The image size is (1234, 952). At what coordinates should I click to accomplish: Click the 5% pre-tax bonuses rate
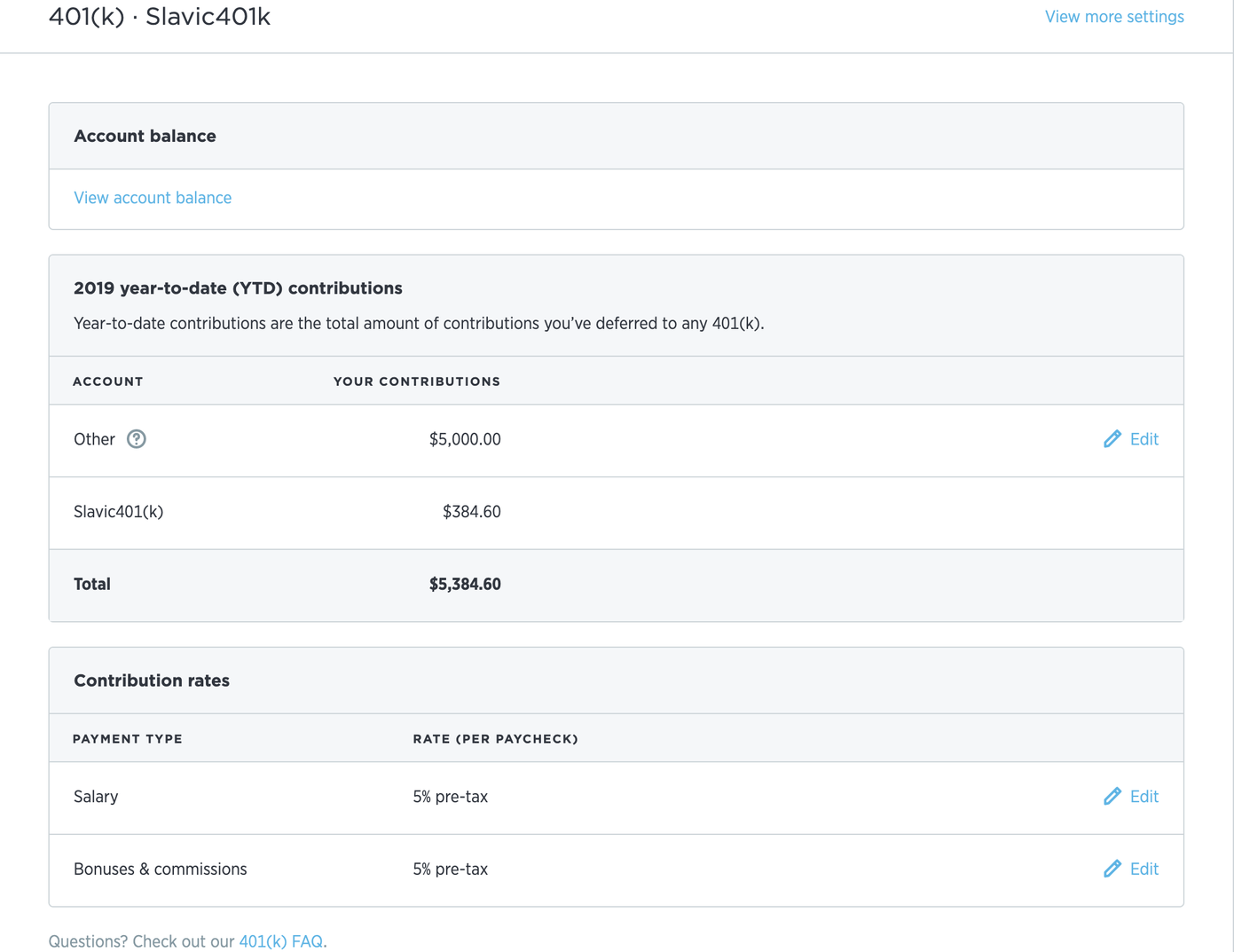451,869
